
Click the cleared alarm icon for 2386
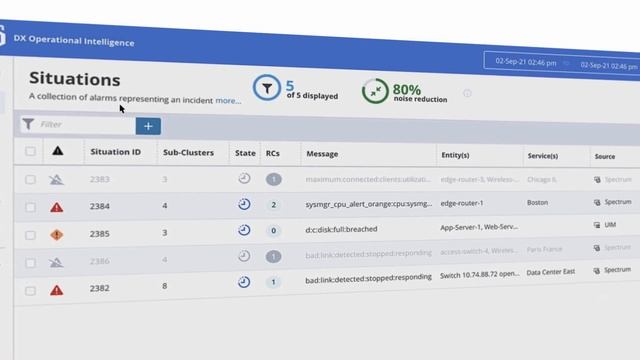[56, 262]
